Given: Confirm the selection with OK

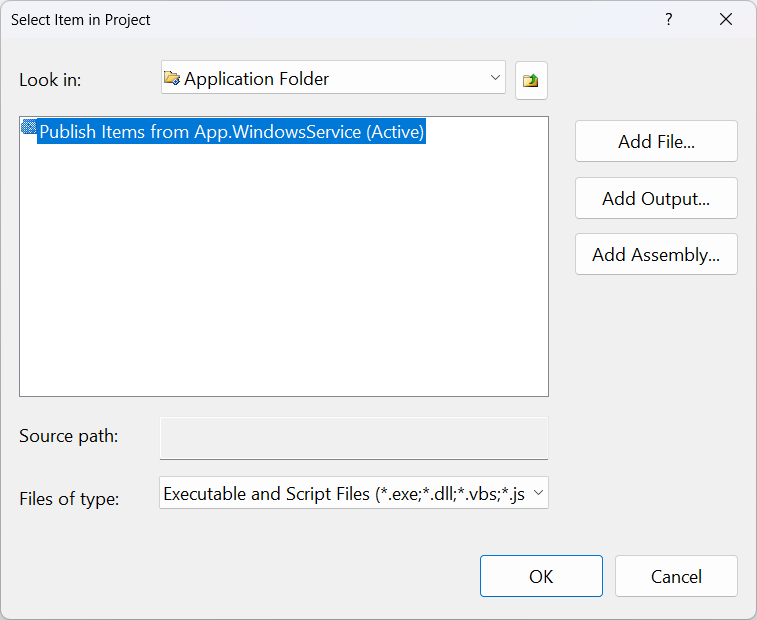Looking at the screenshot, I should (x=541, y=576).
